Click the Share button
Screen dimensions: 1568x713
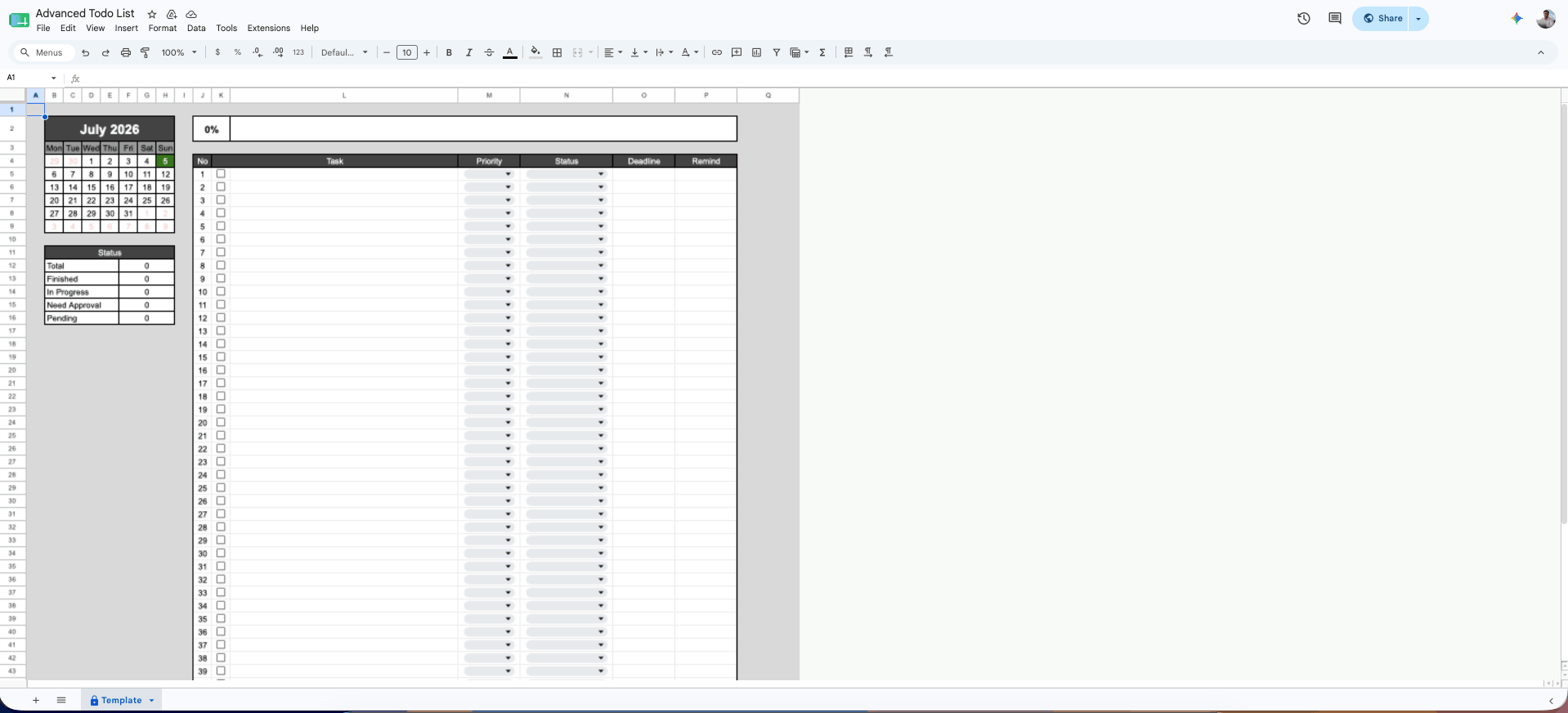tap(1381, 18)
